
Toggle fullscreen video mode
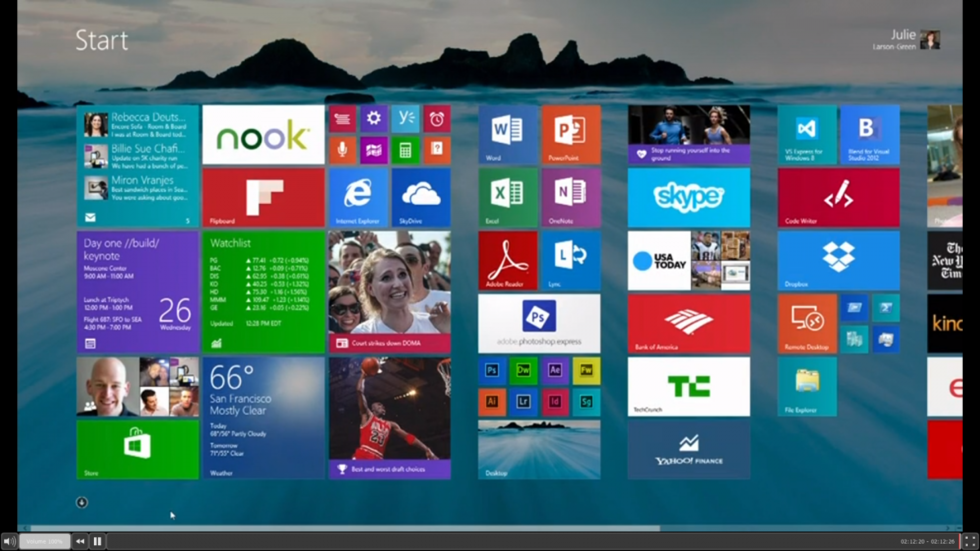[x=969, y=541]
